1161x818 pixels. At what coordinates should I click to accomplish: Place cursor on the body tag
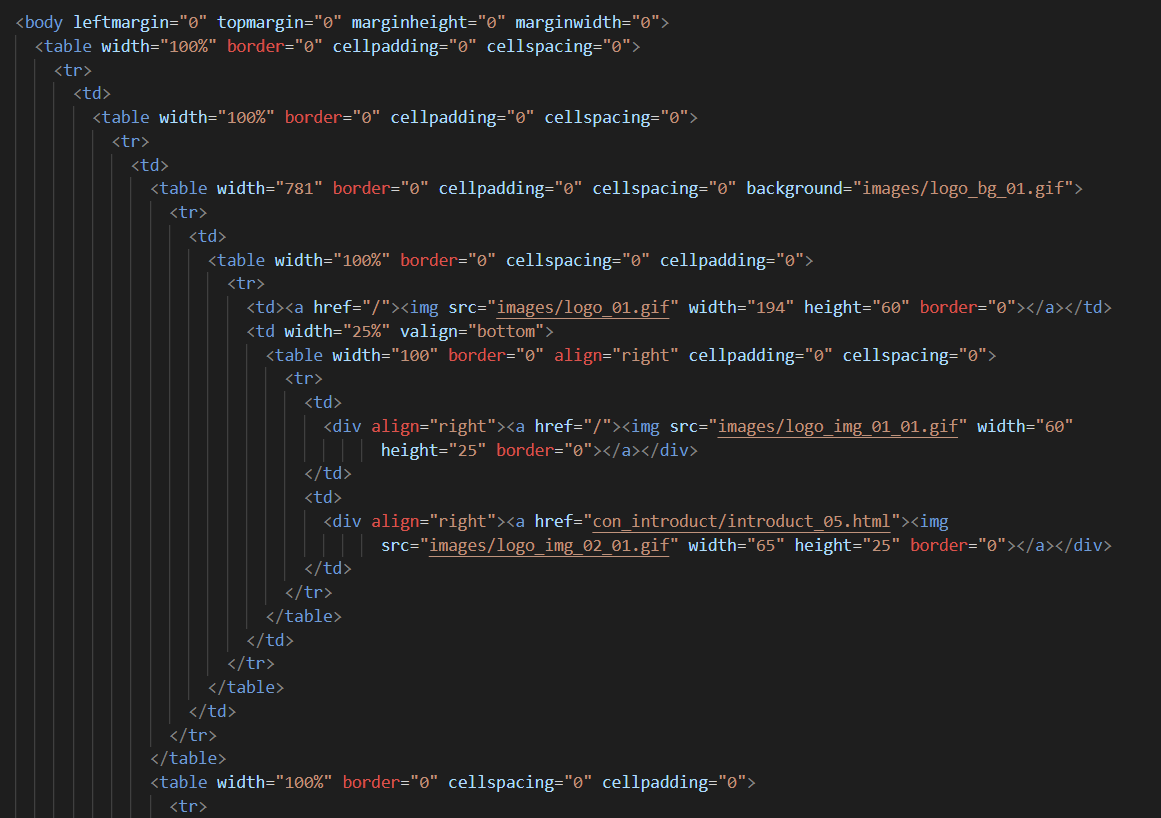(39, 21)
